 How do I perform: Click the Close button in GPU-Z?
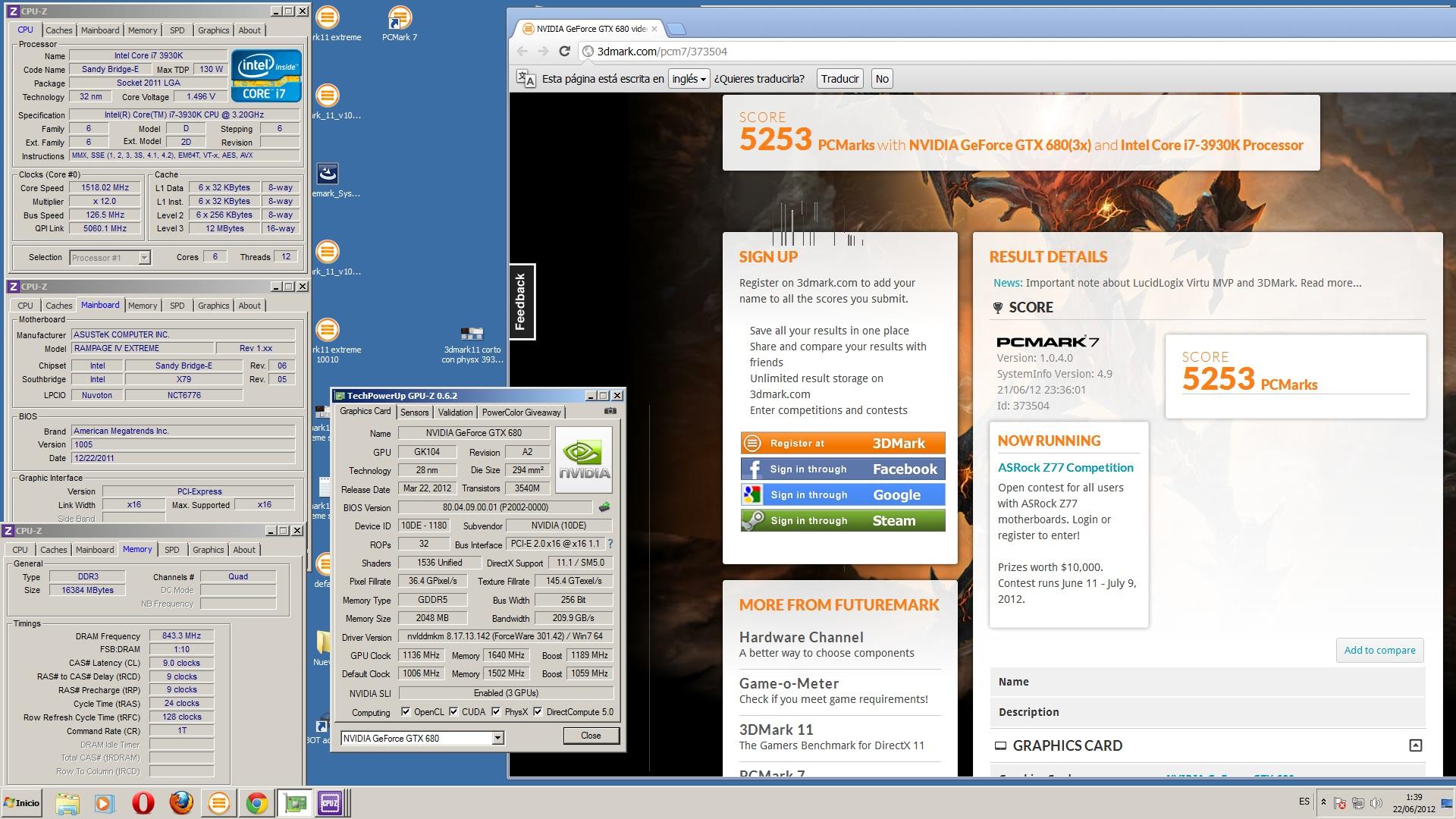click(591, 736)
